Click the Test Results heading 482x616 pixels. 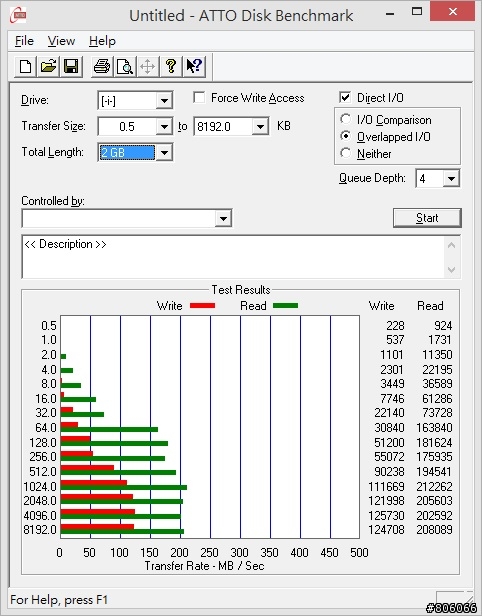[x=241, y=290]
